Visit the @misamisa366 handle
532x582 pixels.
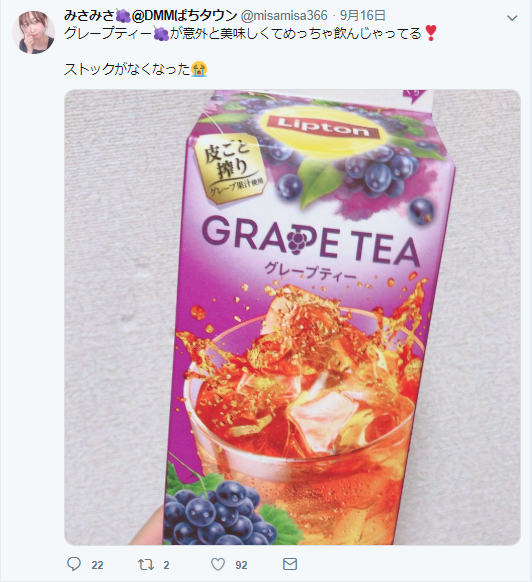click(285, 16)
